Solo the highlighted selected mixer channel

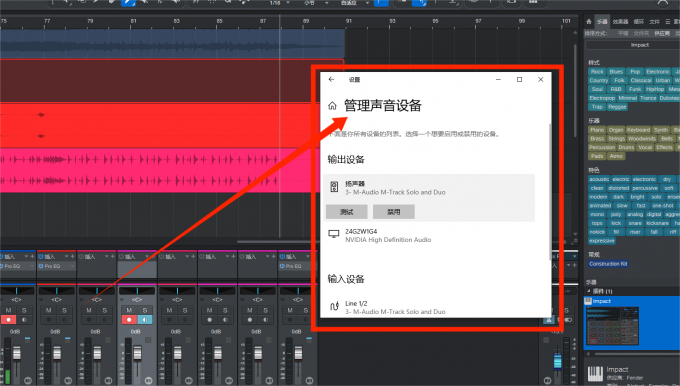click(144, 310)
